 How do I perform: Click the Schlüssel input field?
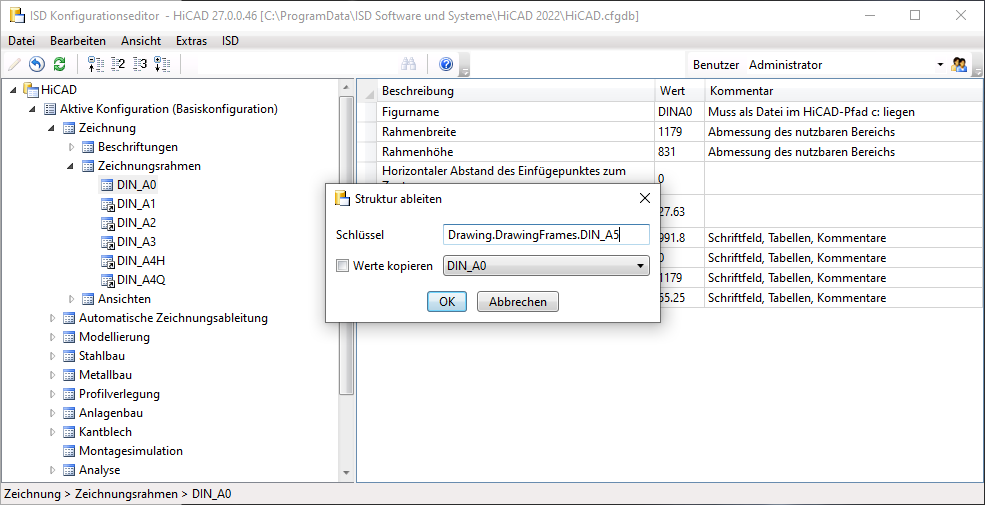click(x=546, y=235)
